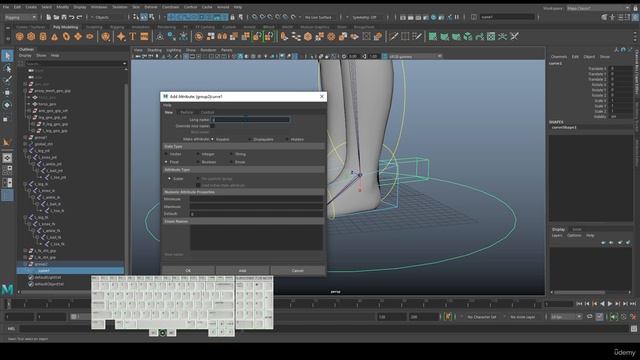Click Cancel in Add Attribute dialog
Viewport: 640px width, 360px height.
click(298, 271)
